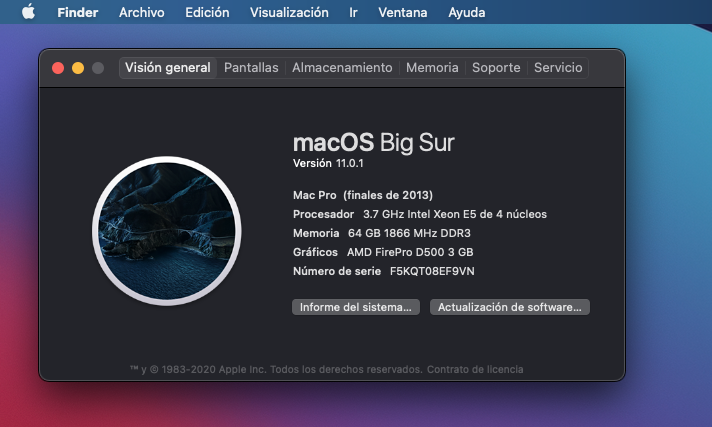The width and height of the screenshot is (712, 427).
Task: Click the Informe del sistema button
Action: (356, 307)
